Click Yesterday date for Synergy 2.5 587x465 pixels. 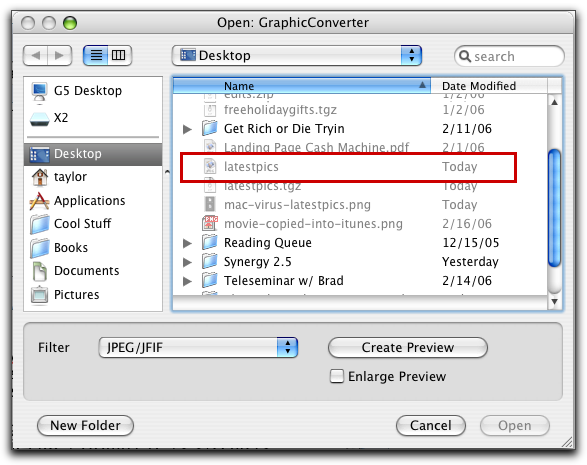click(470, 262)
